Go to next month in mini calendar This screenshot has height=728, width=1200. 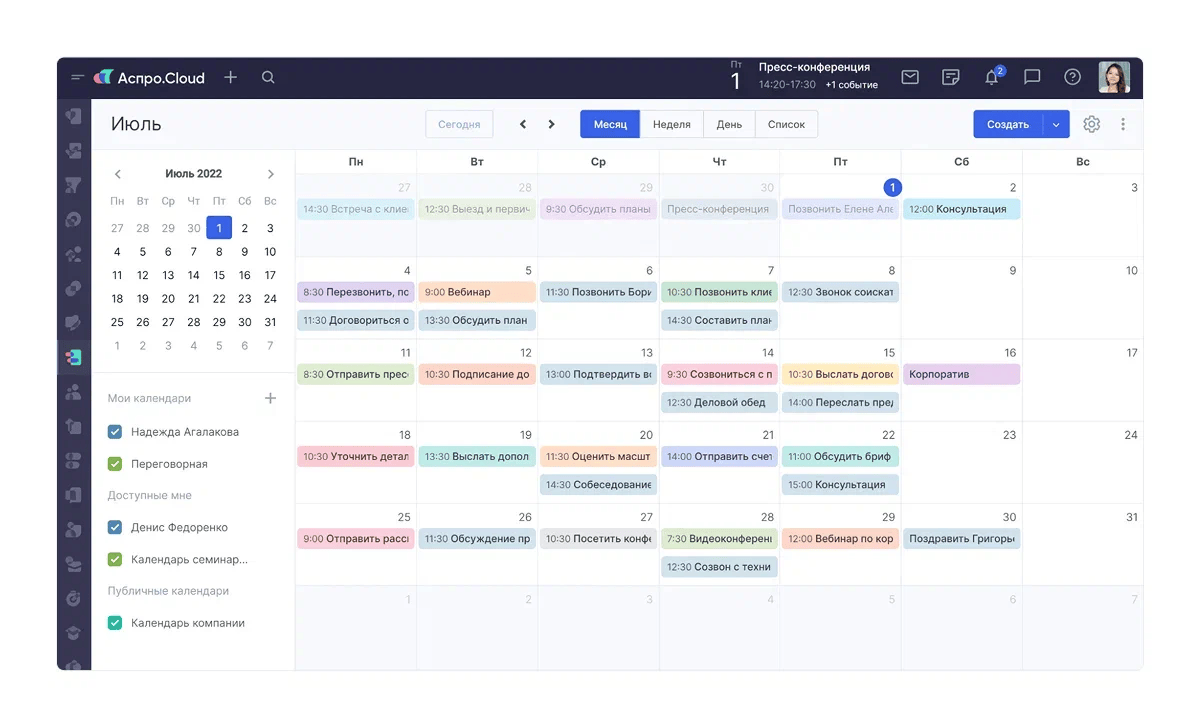270,174
